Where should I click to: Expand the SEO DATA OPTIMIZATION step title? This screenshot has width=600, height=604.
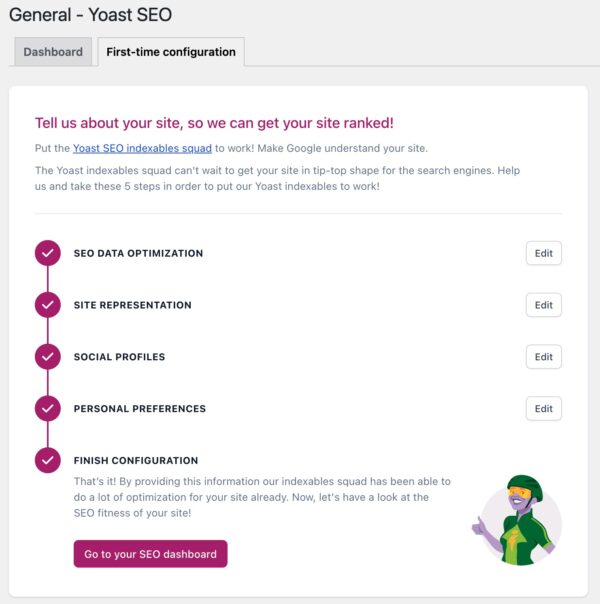pyautogui.click(x=138, y=253)
